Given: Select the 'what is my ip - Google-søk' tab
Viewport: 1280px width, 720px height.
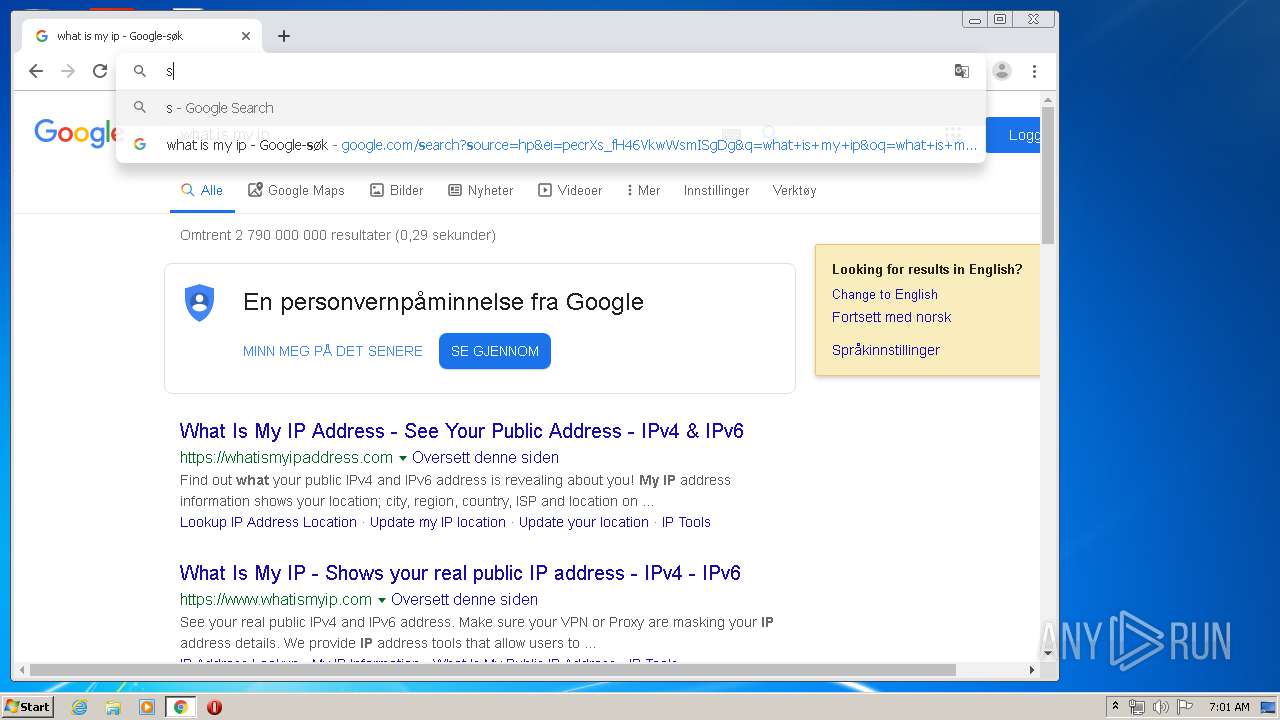Looking at the screenshot, I should tap(142, 36).
